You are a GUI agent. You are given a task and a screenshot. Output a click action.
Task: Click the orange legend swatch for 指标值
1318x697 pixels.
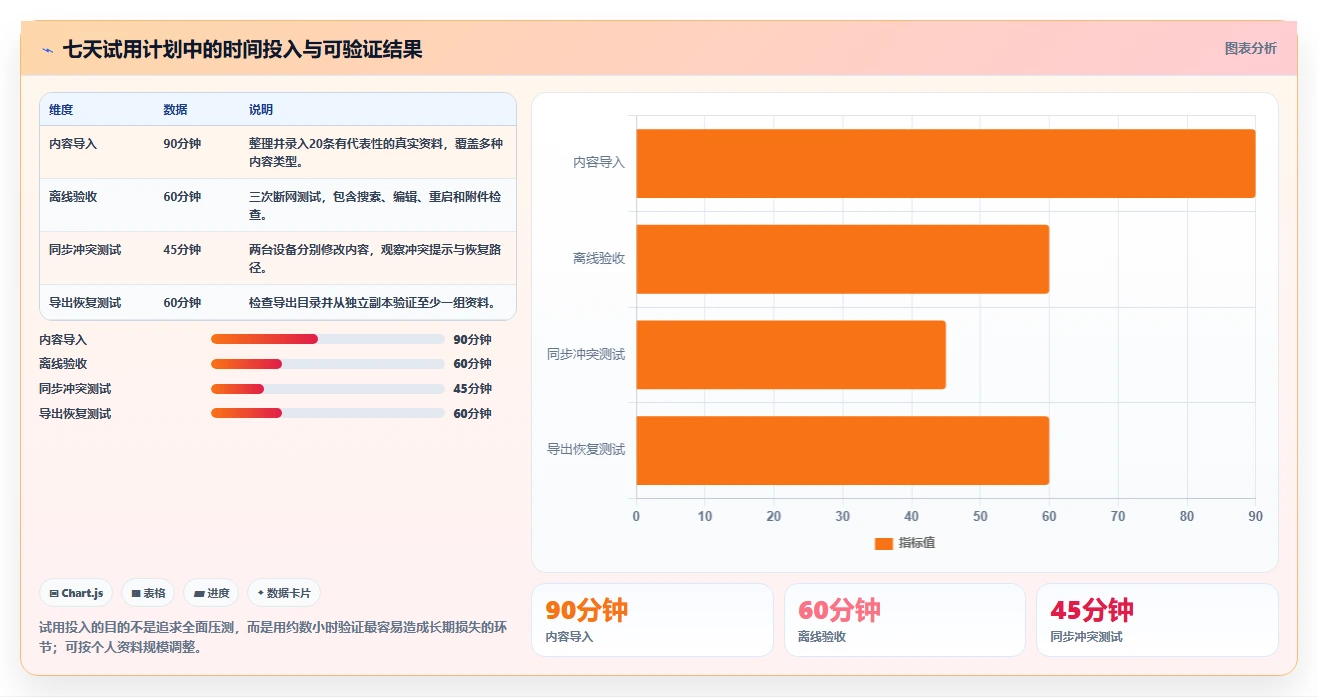[x=883, y=544]
